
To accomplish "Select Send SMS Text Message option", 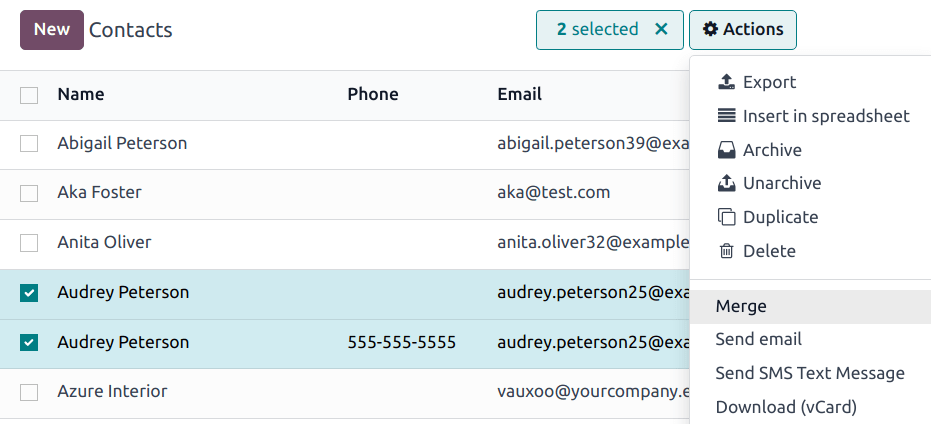I will coord(810,373).
